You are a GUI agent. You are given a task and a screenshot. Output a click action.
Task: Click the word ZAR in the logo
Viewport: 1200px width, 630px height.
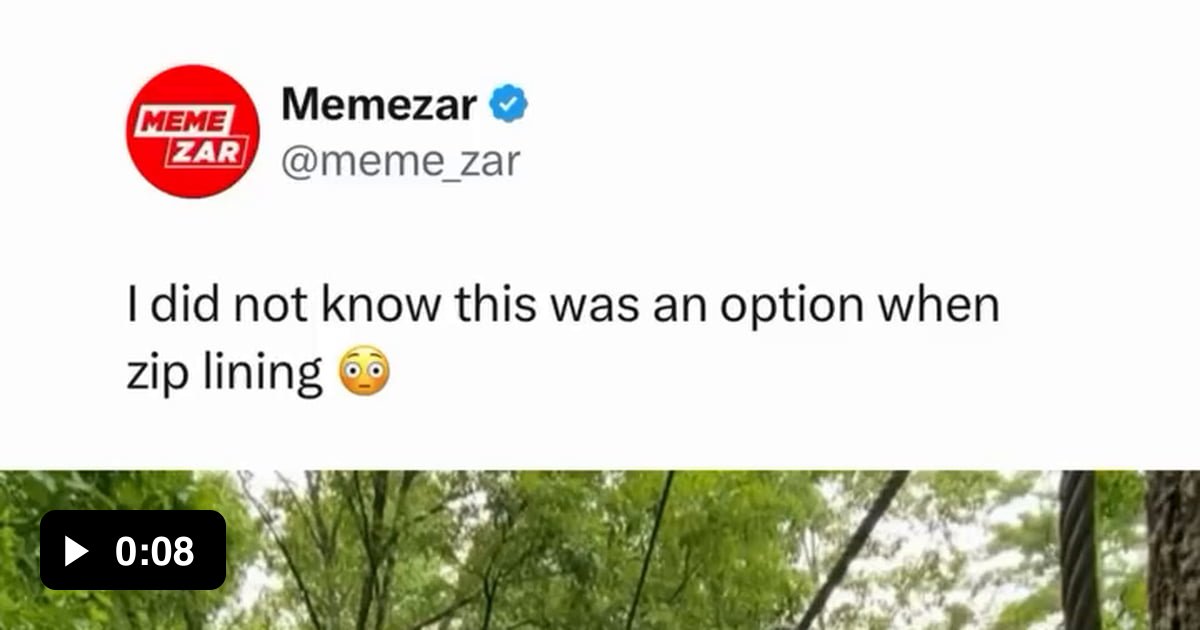pos(204,152)
